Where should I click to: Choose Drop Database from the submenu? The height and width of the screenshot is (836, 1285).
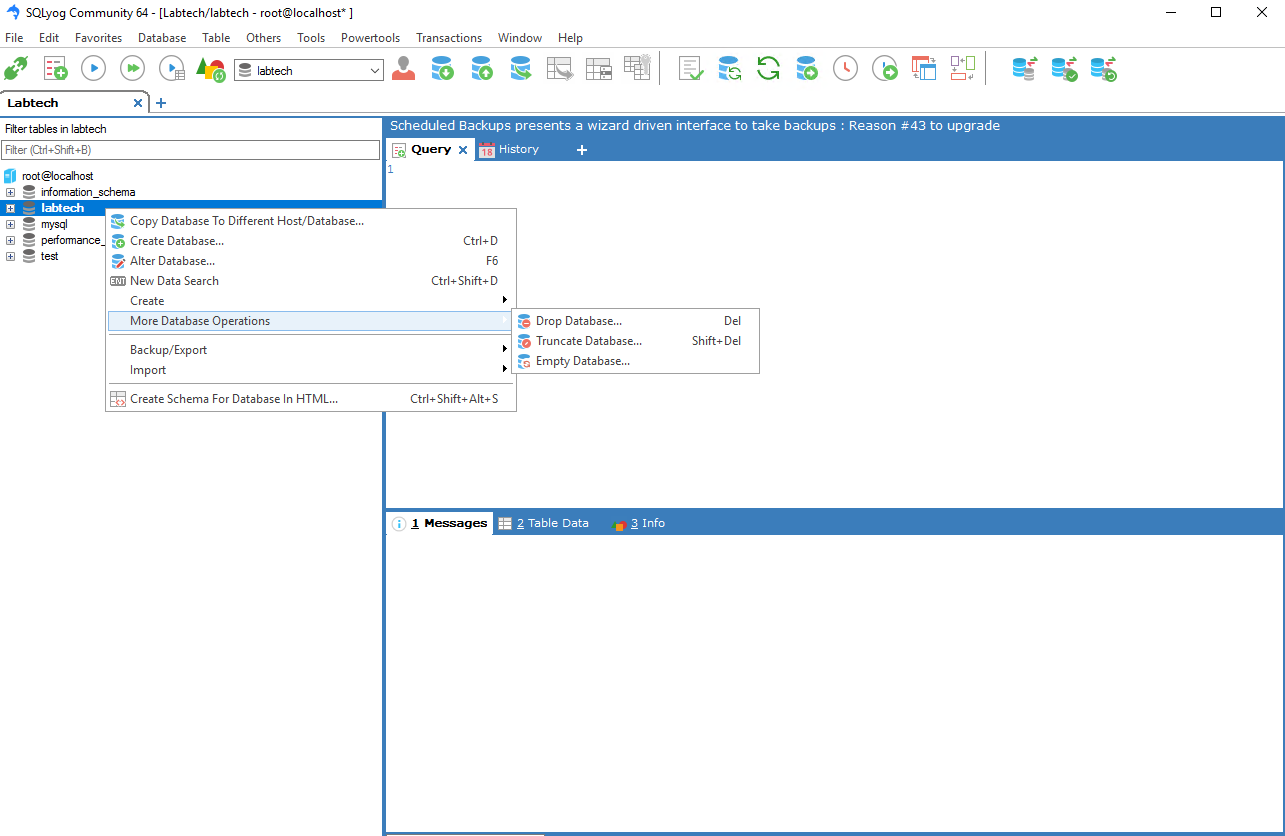pos(578,321)
